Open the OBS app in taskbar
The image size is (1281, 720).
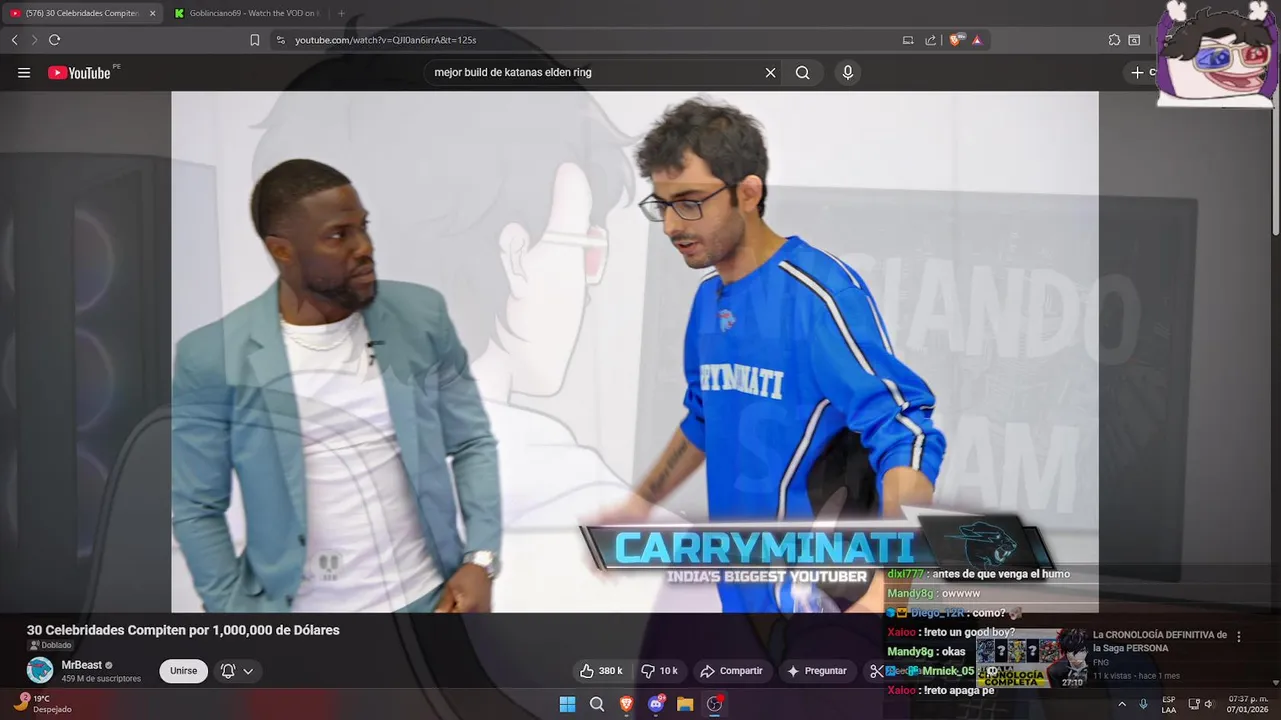(714, 704)
